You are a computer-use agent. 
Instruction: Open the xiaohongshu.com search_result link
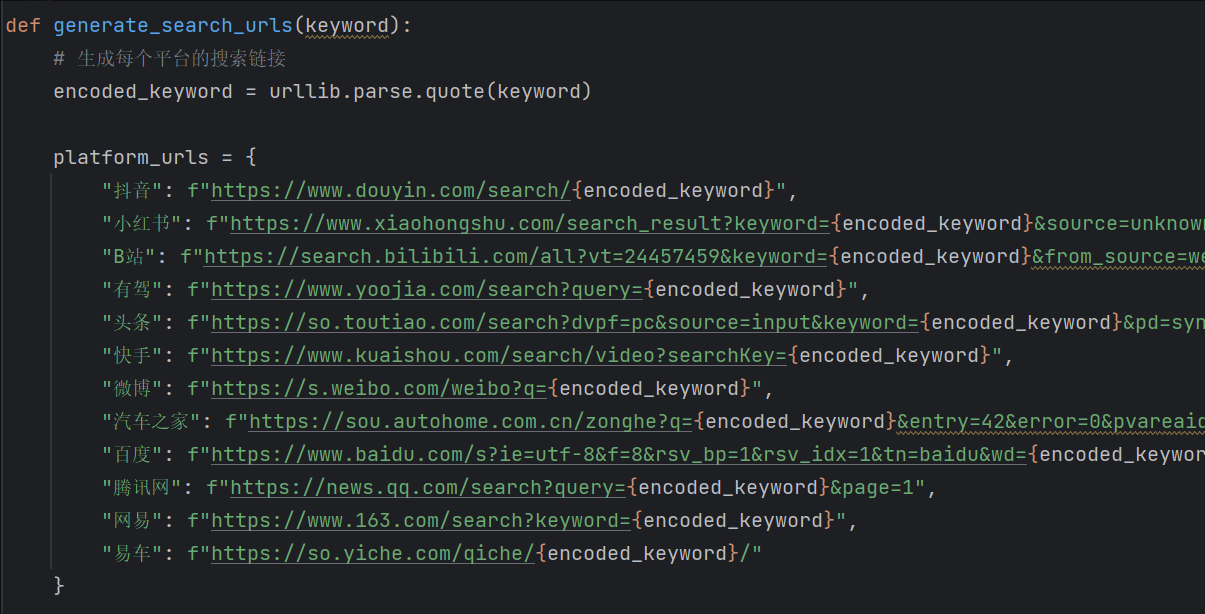[x=531, y=224]
